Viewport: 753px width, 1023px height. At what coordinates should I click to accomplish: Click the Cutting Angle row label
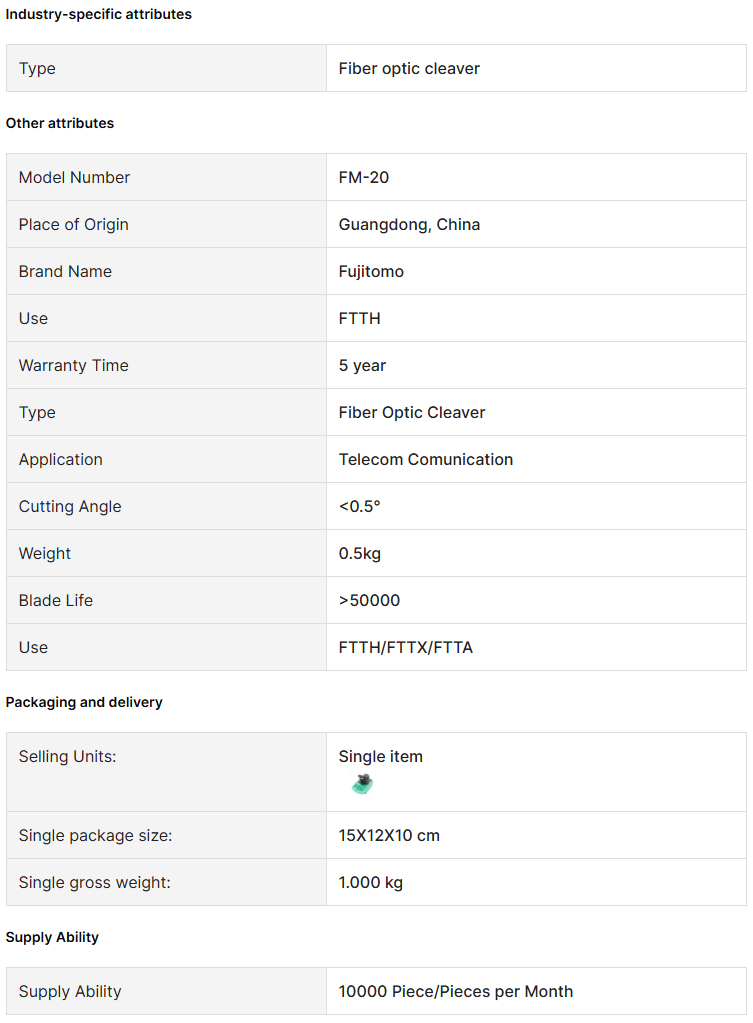pyautogui.click(x=70, y=506)
